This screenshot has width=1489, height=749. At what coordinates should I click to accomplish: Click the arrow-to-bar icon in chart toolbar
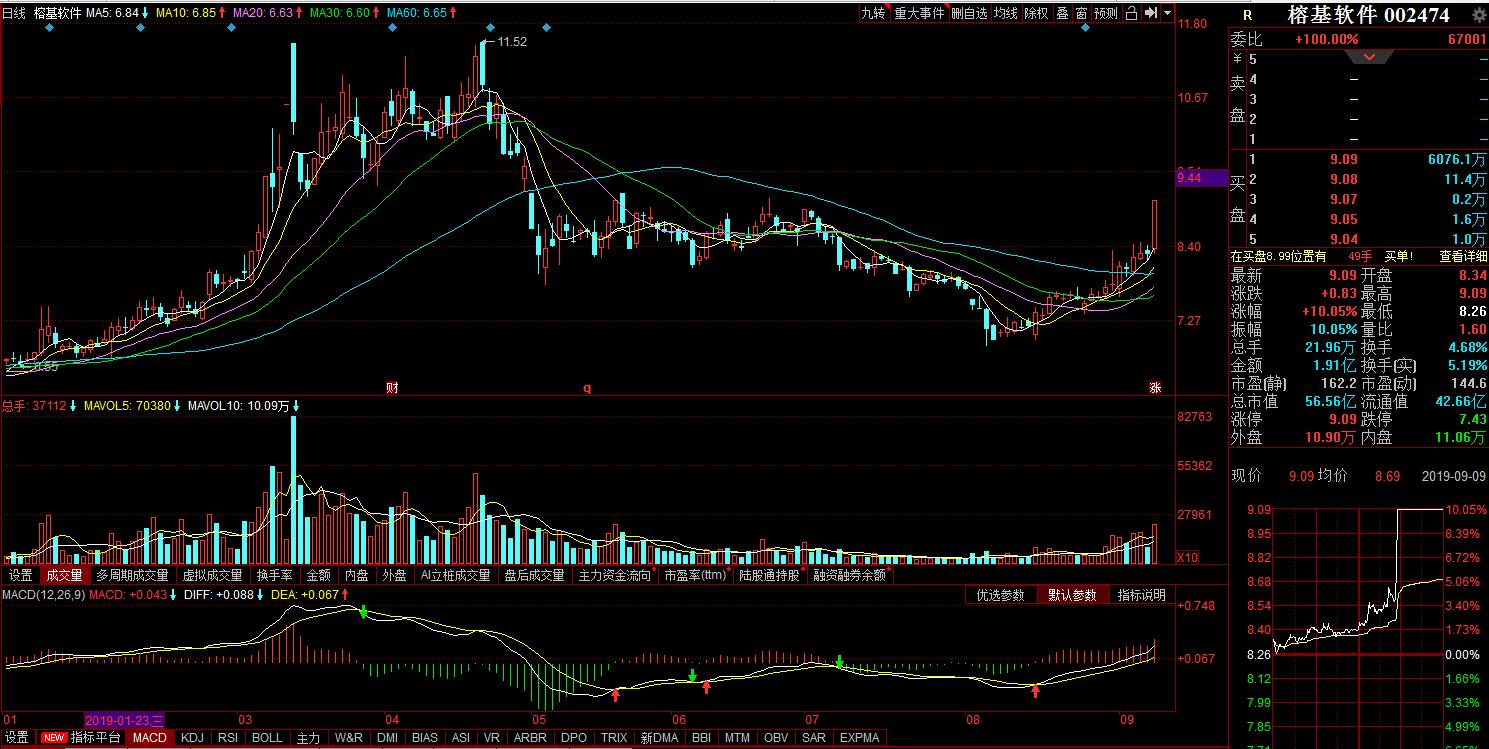[1151, 13]
